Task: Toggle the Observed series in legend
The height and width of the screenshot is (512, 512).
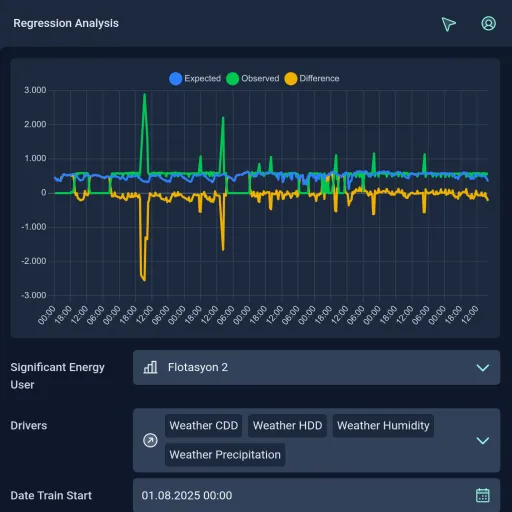Action: pyautogui.click(x=253, y=79)
